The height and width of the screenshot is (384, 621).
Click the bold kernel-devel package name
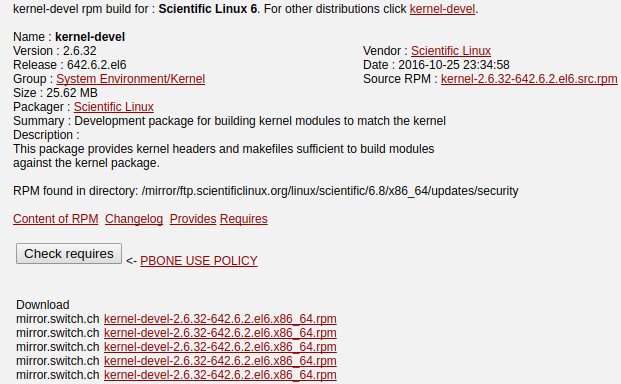coord(90,37)
